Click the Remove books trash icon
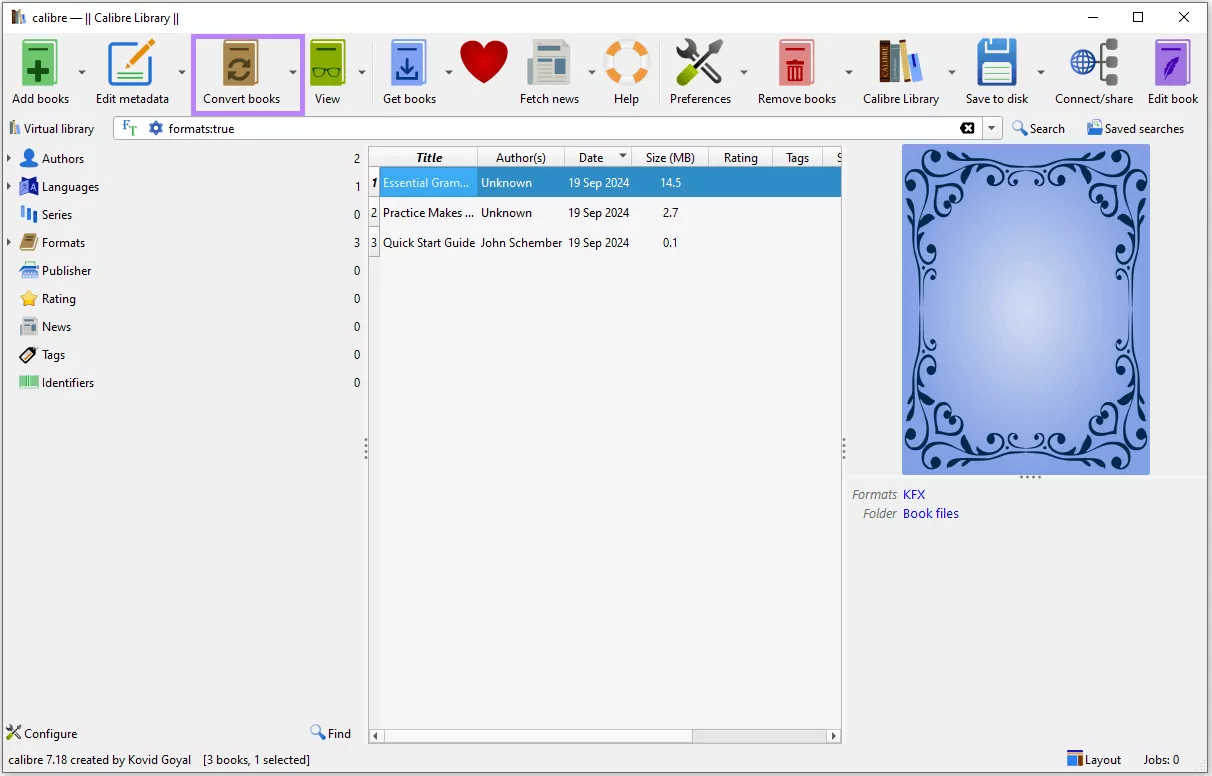This screenshot has height=776, width=1212. pyautogui.click(x=796, y=65)
